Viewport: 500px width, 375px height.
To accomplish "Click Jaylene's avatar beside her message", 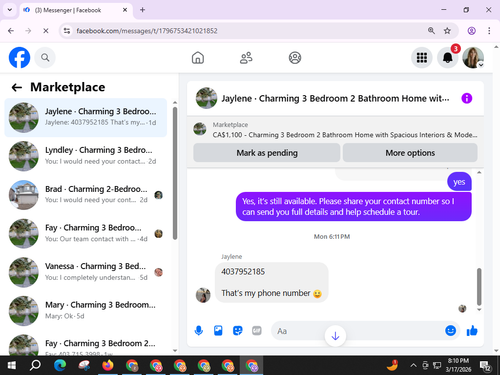I will point(203,295).
